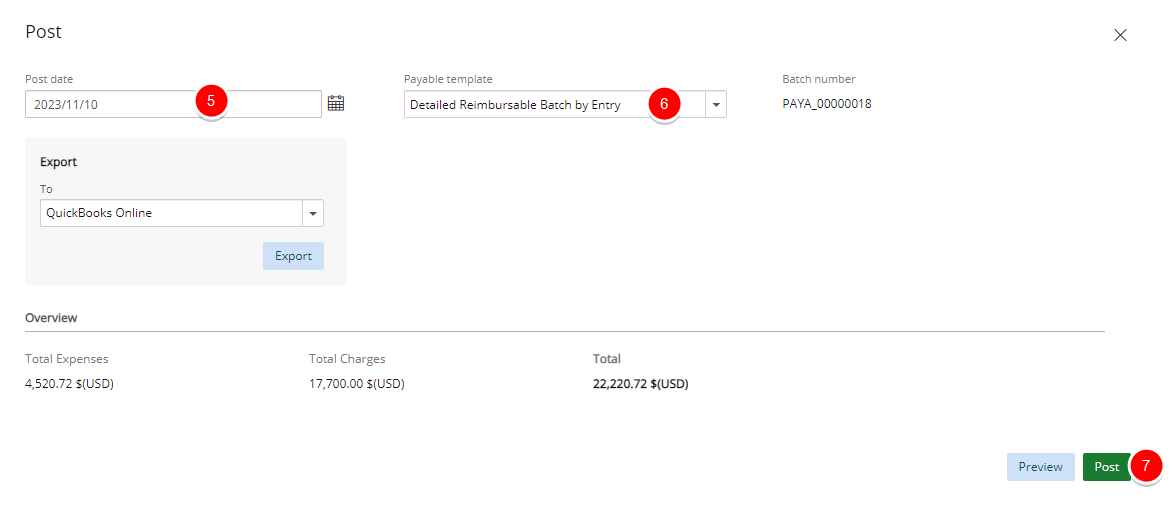Open the Post date calendar picker
The height and width of the screenshot is (518, 1176).
coord(335,104)
